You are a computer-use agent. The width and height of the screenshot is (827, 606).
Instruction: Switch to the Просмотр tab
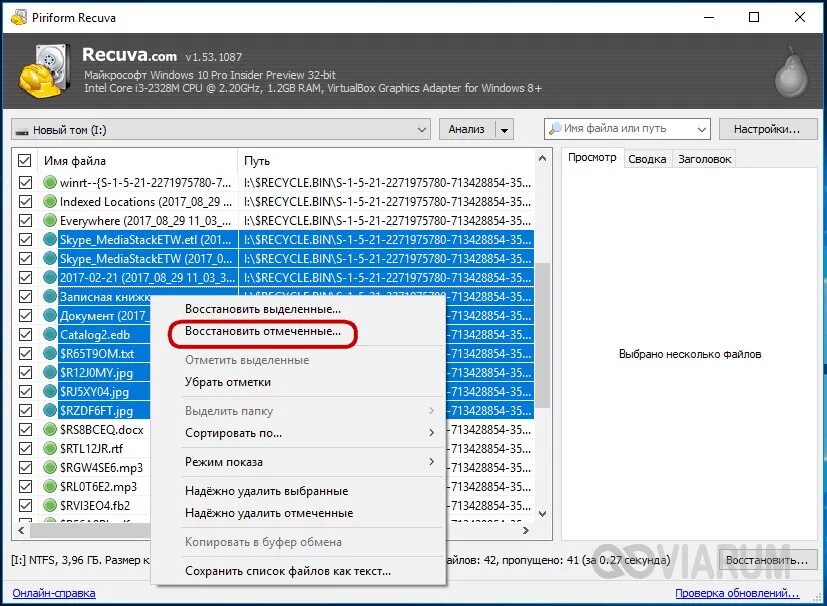(x=592, y=158)
